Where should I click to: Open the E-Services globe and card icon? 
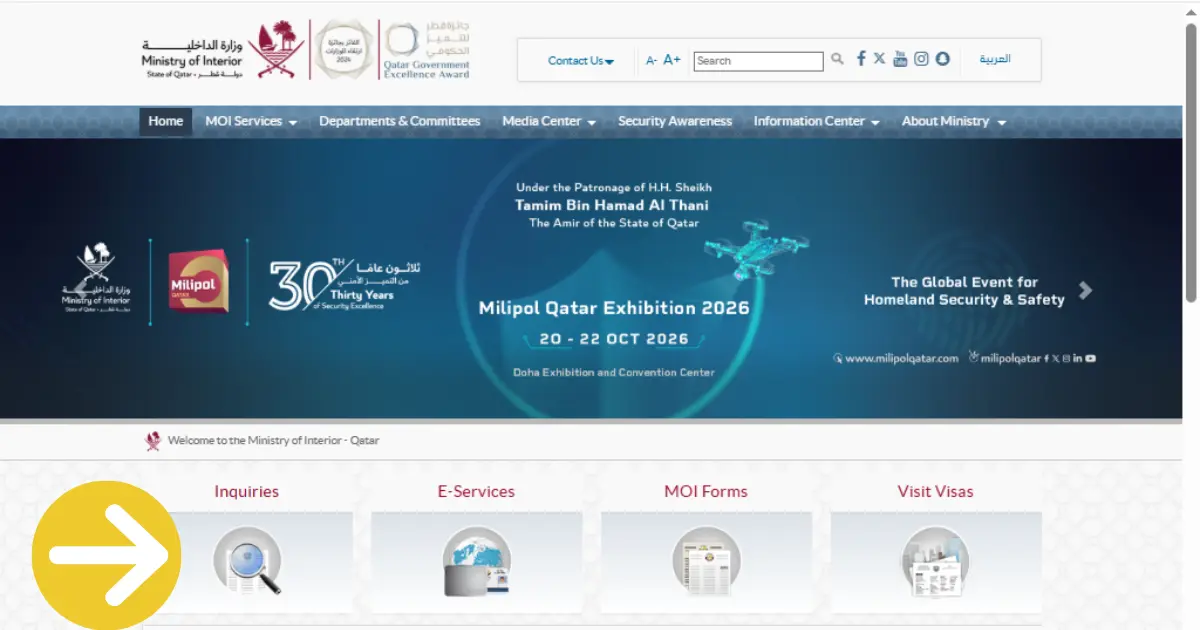click(x=477, y=560)
